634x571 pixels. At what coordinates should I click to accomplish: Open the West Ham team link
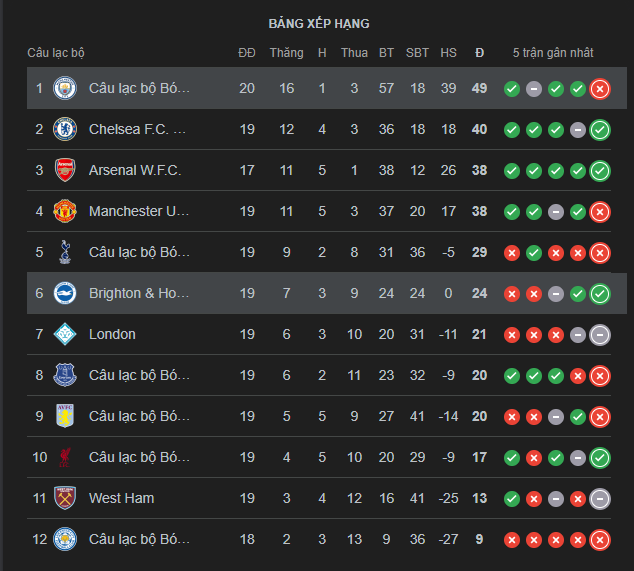pos(121,498)
